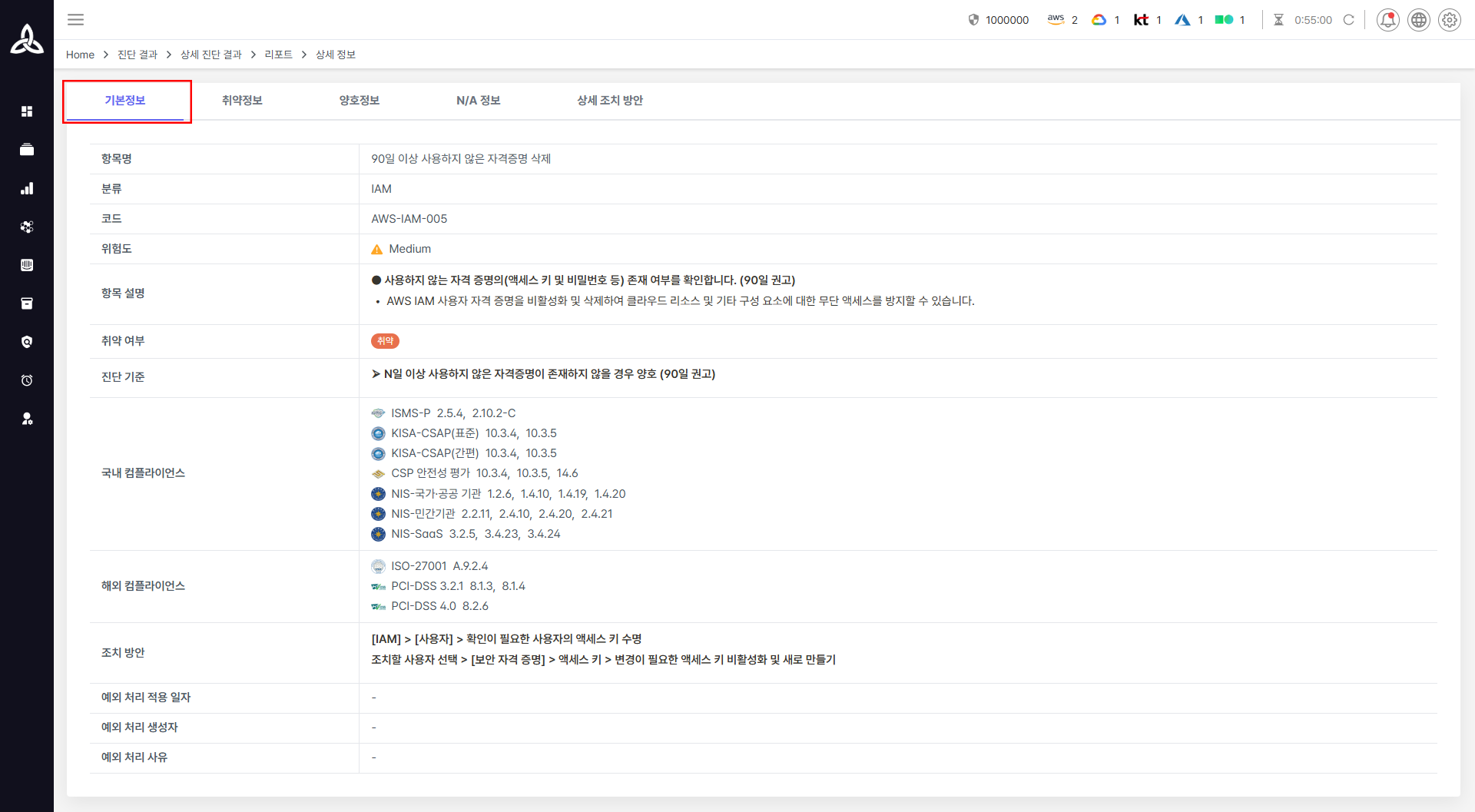Click the dashboard grid icon in sidebar

27,111
